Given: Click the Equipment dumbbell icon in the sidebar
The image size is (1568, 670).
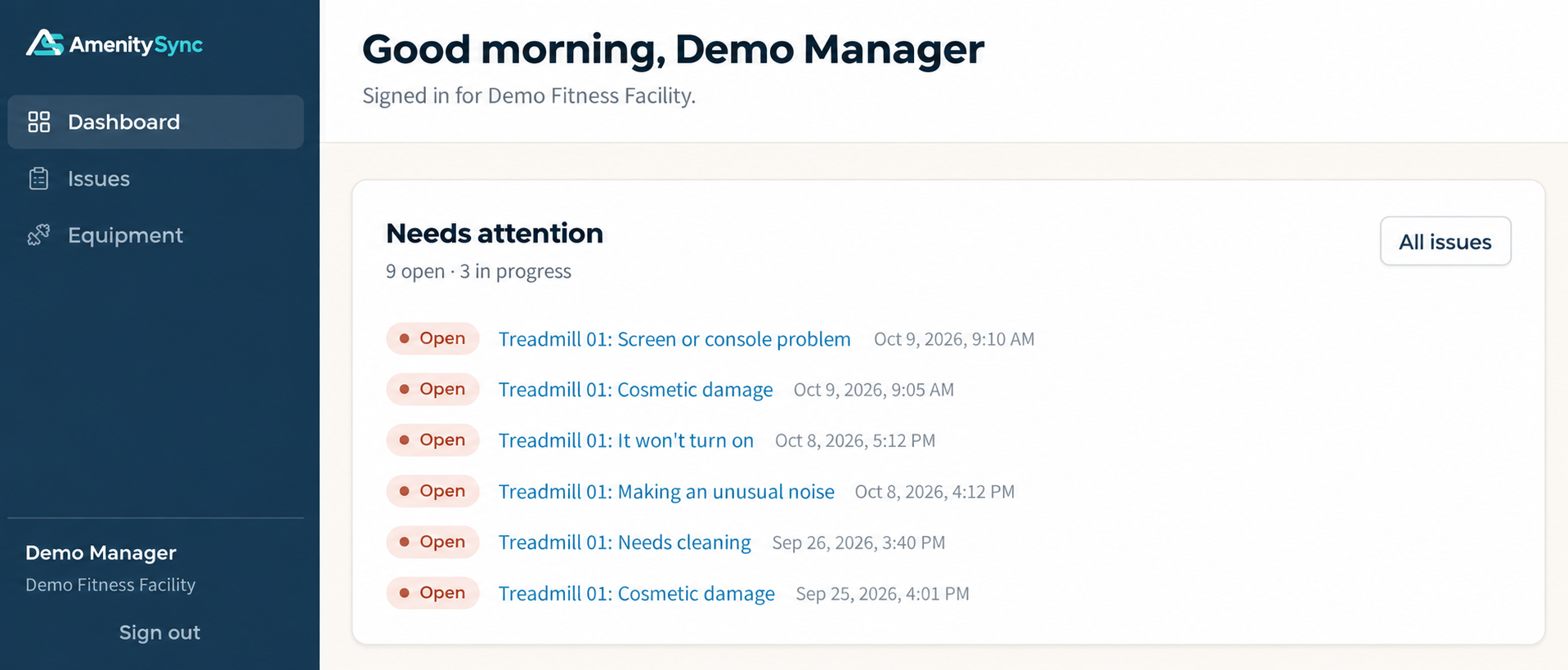Looking at the screenshot, I should [x=38, y=235].
